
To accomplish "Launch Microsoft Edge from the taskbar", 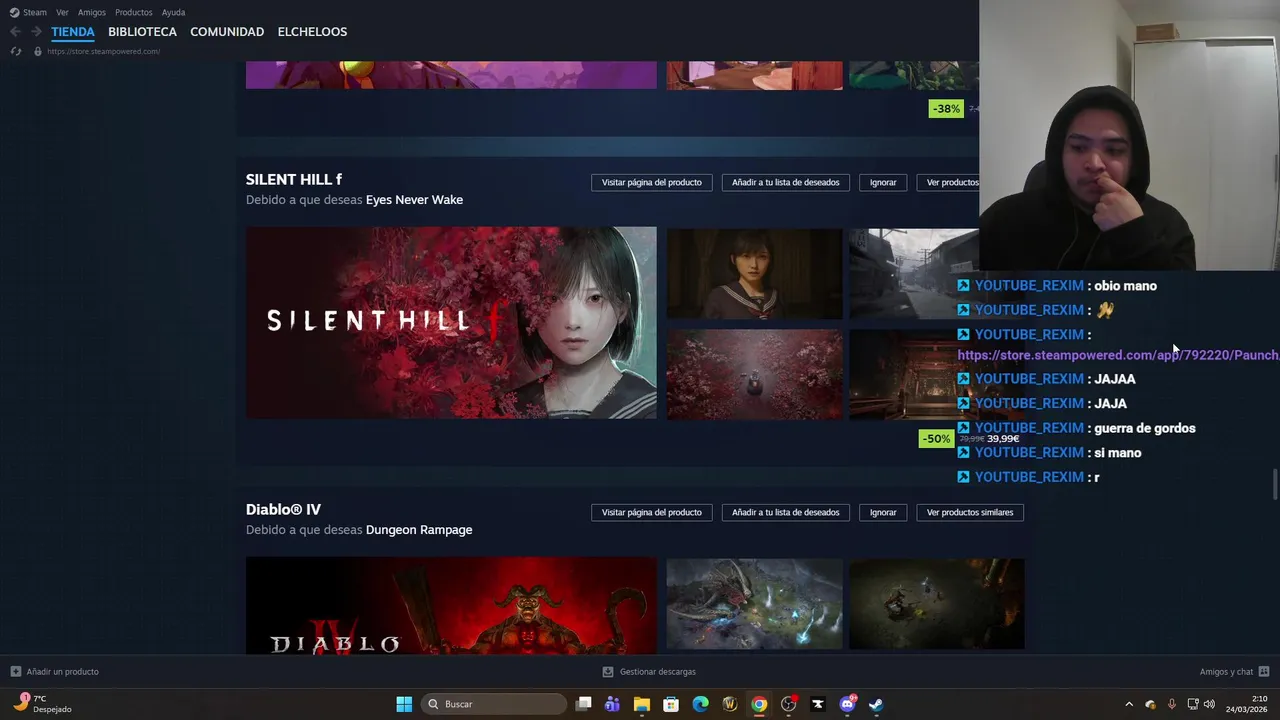I will click(700, 704).
